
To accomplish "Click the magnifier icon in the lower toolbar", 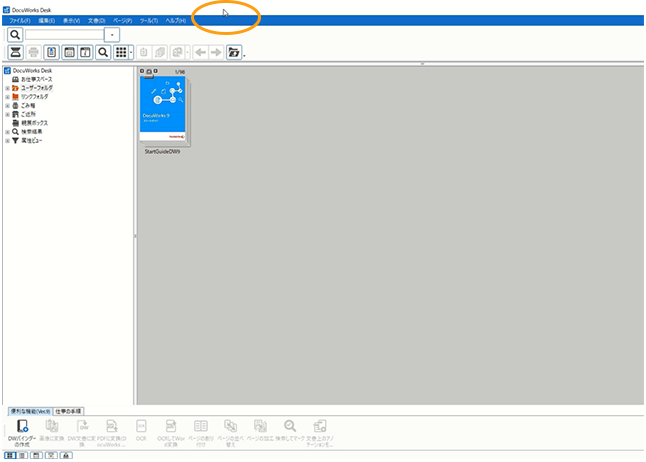I will pos(103,52).
